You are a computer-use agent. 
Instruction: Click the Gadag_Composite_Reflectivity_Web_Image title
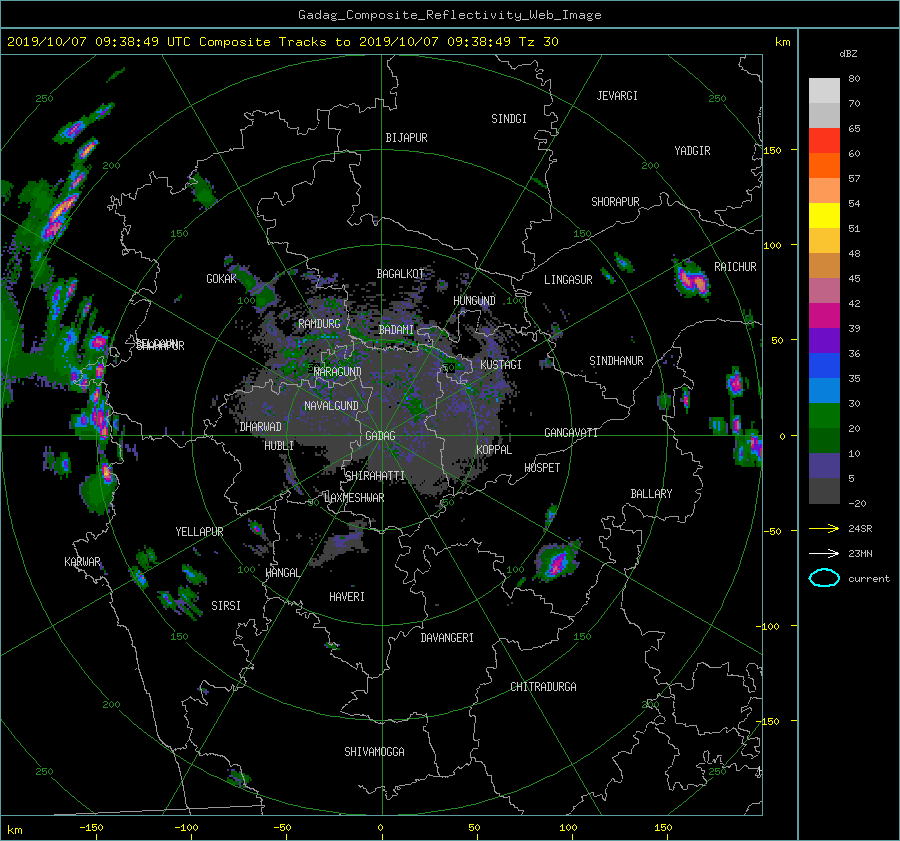click(x=449, y=15)
